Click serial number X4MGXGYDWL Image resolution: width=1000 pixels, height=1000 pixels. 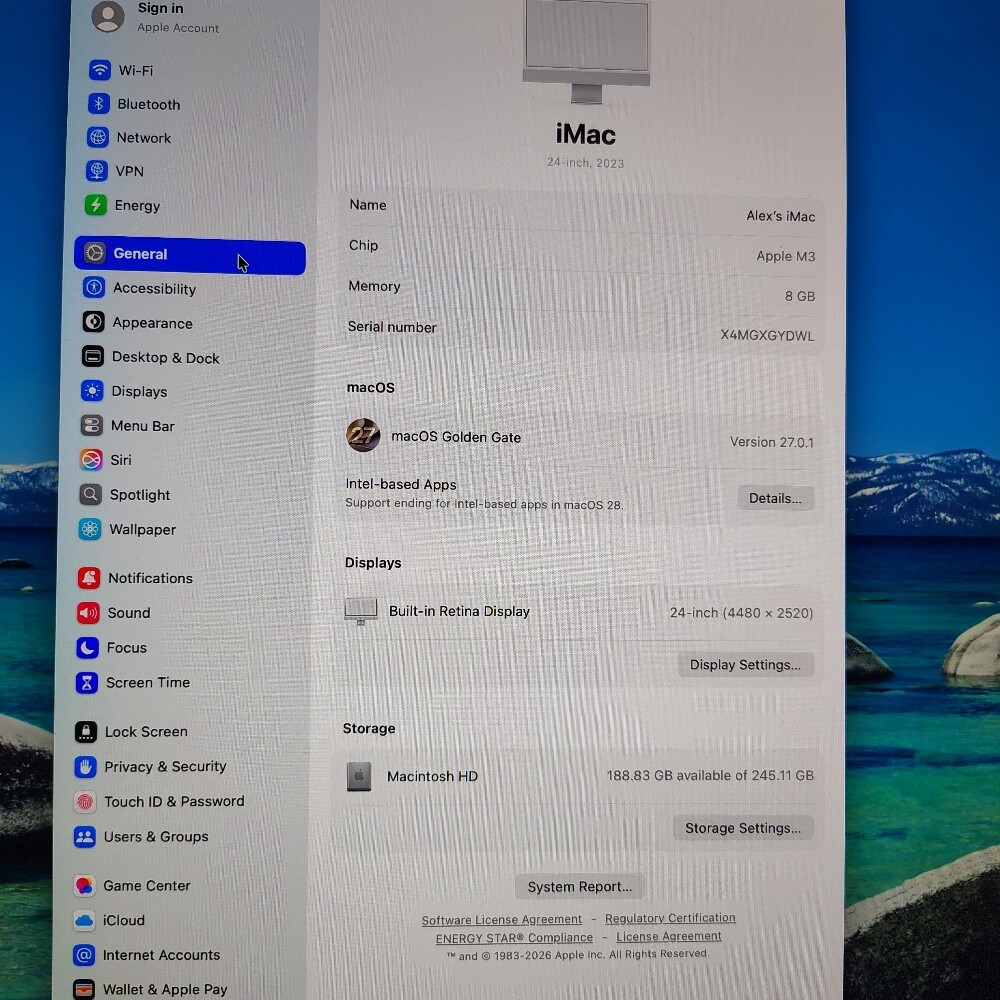point(767,335)
